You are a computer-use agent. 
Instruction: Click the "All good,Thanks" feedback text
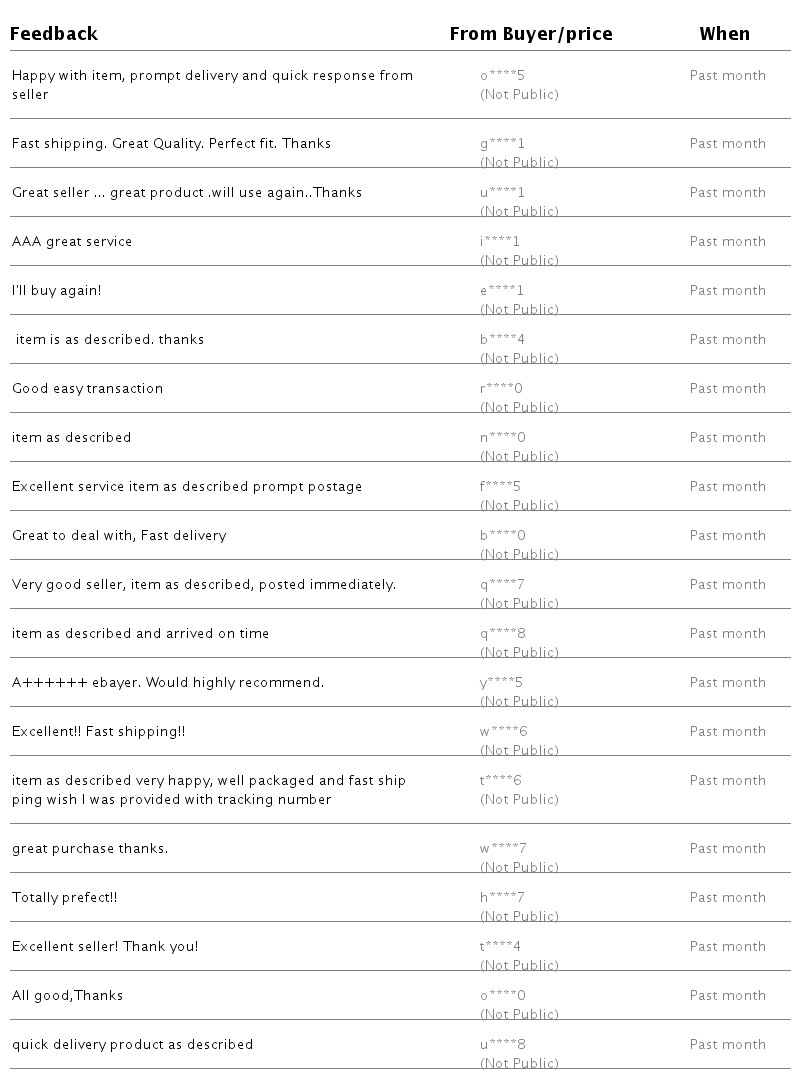(68, 995)
